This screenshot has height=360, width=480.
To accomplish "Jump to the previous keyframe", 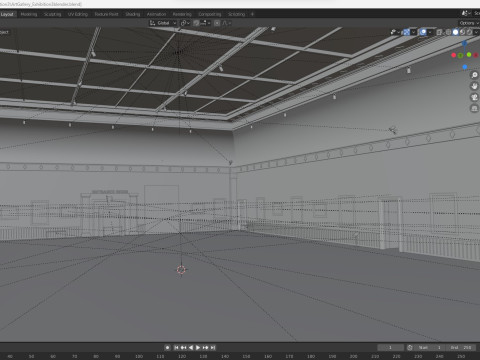I will [183, 348].
